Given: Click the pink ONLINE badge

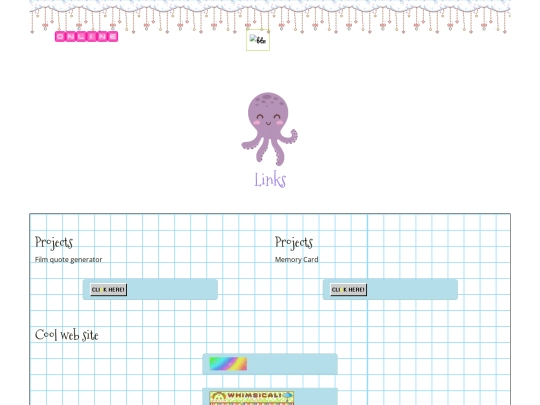Looking at the screenshot, I should [x=86, y=37].
